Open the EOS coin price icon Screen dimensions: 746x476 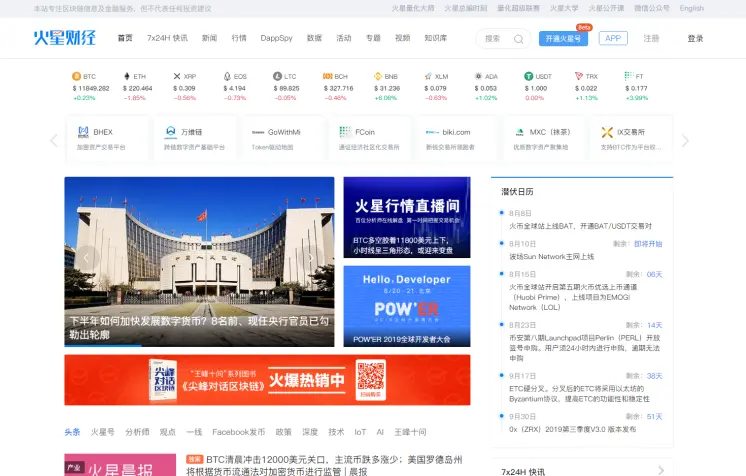tap(227, 76)
